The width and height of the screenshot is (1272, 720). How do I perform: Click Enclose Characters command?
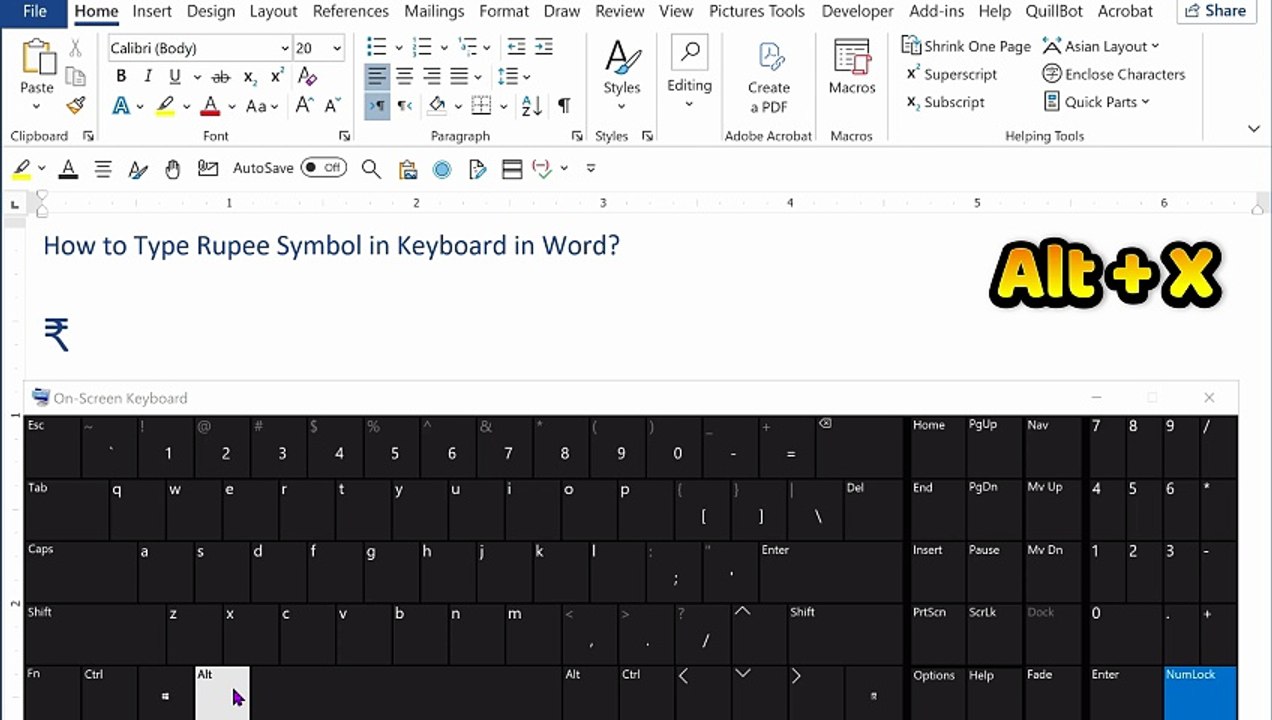click(x=1114, y=74)
